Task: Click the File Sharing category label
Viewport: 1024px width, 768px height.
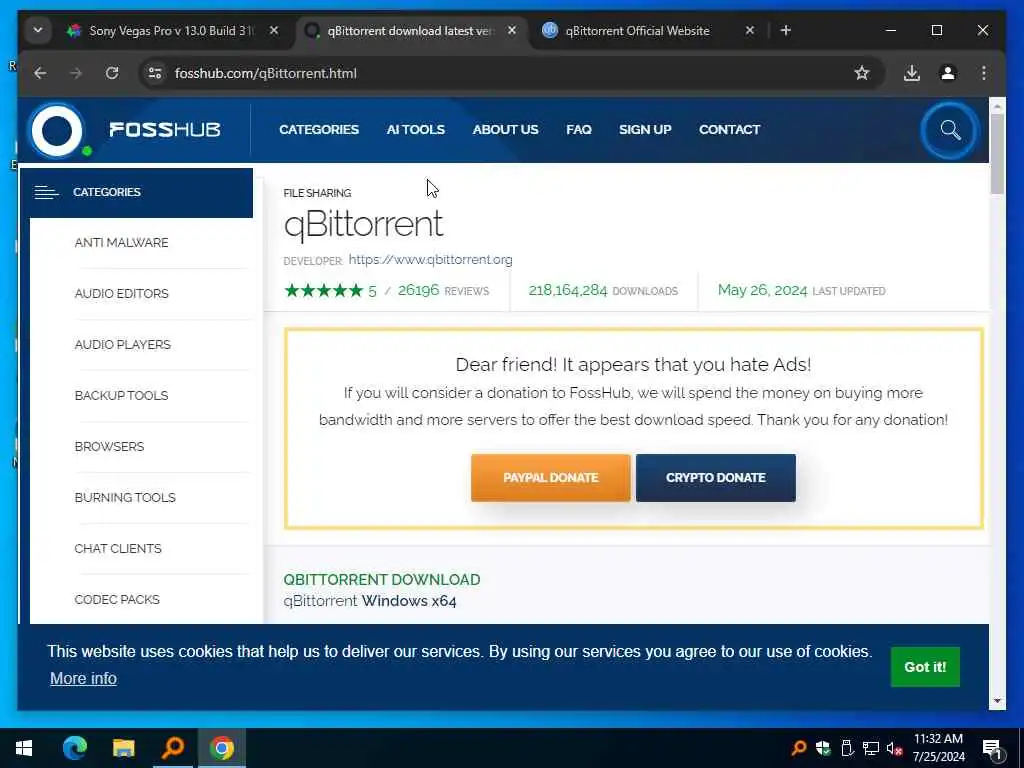Action: tap(317, 193)
